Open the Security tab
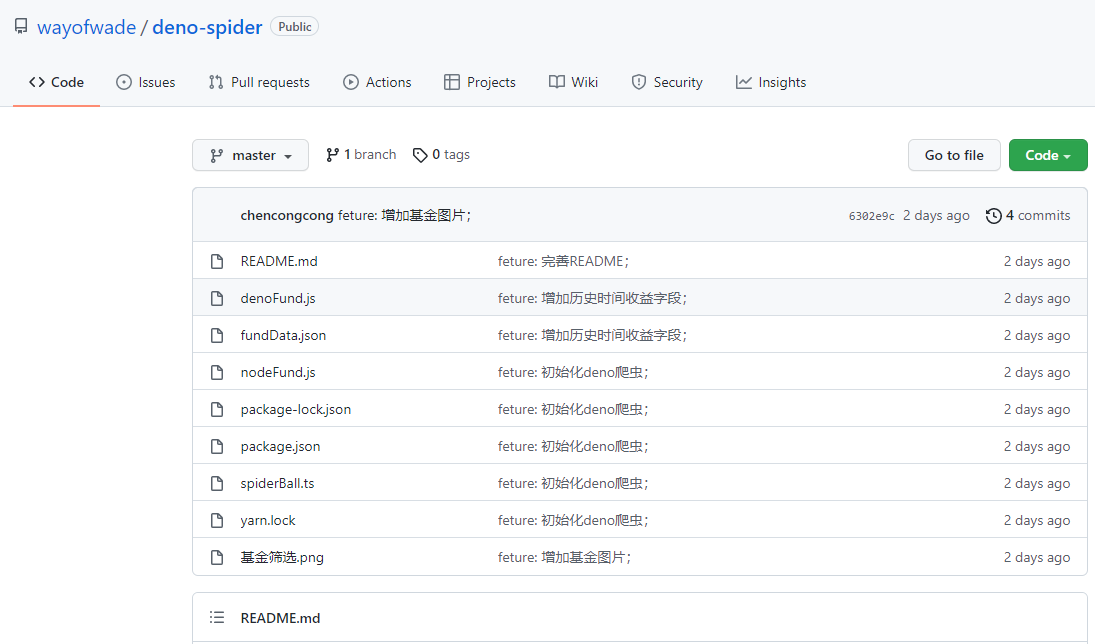 click(x=667, y=82)
